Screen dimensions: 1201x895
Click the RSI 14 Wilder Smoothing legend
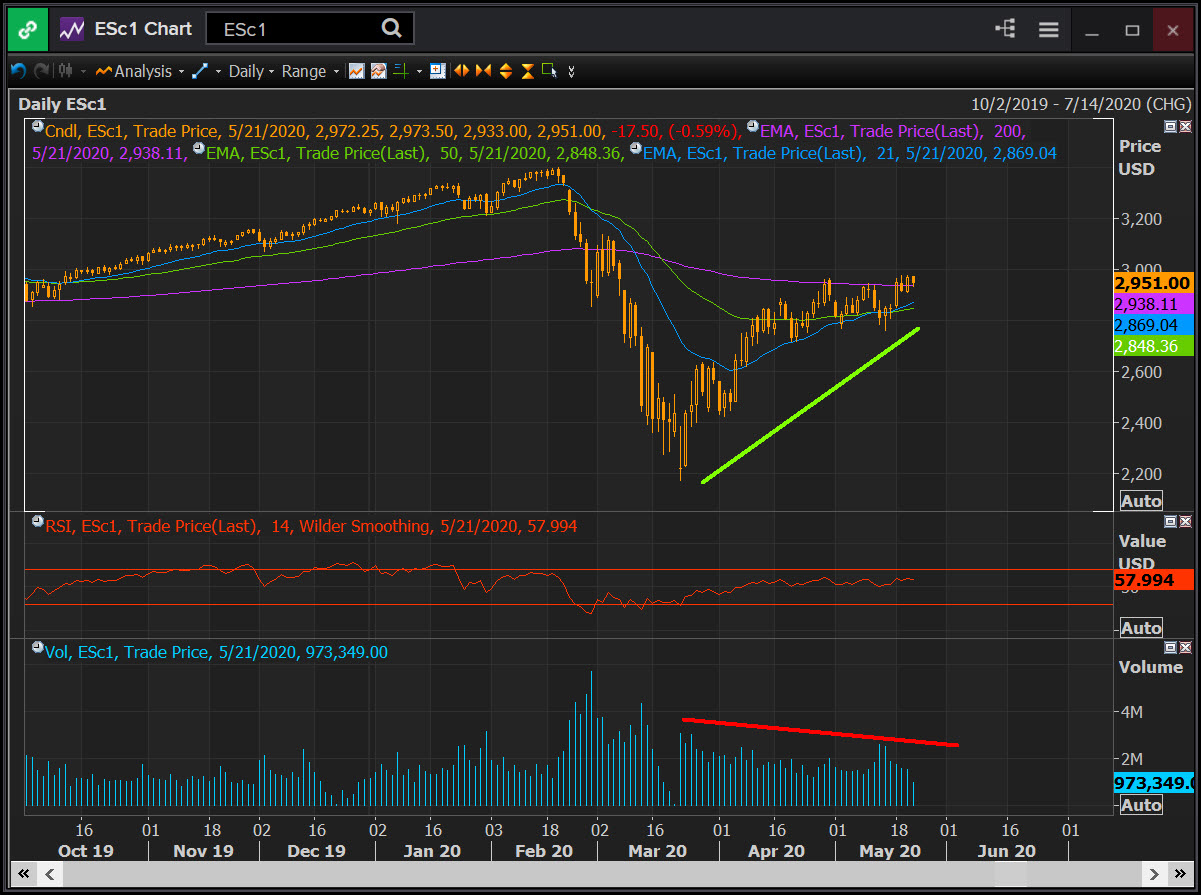pos(311,526)
